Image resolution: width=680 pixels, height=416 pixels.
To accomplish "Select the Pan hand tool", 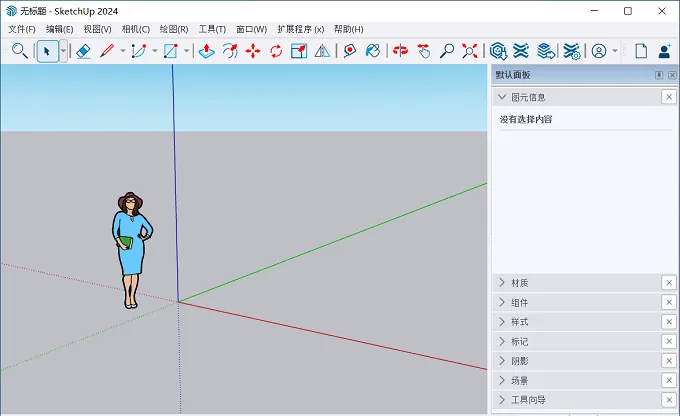I will [x=424, y=51].
